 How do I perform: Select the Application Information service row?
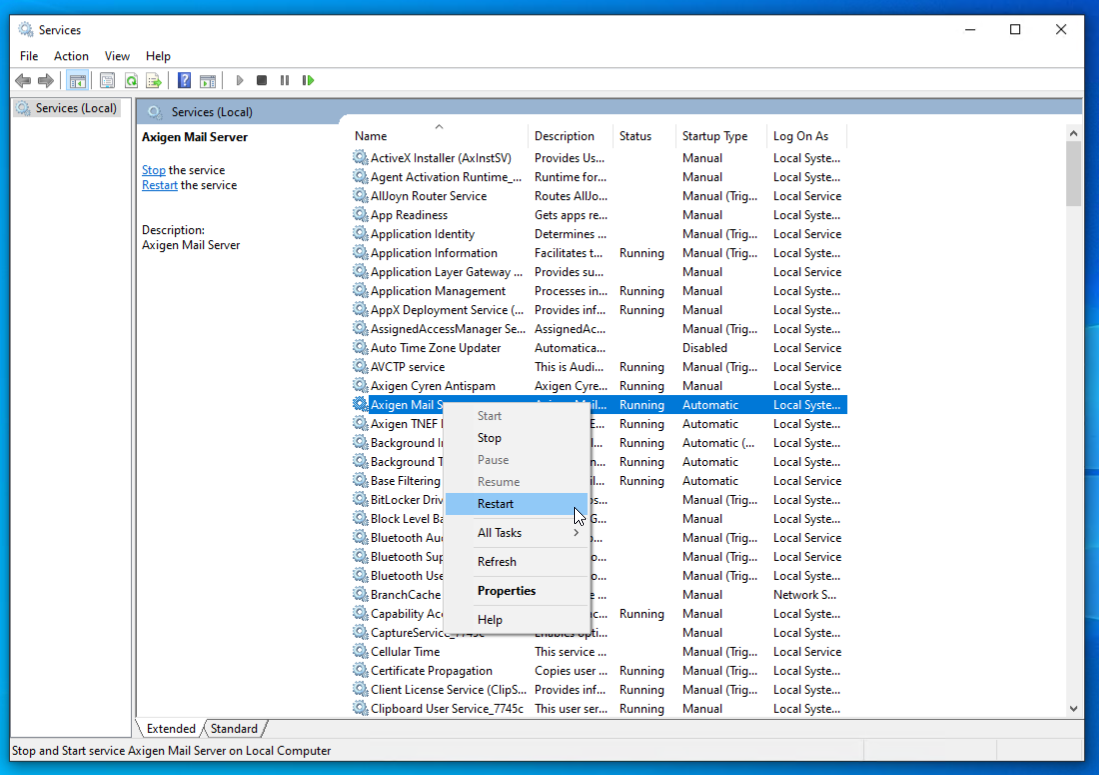pyautogui.click(x=599, y=253)
